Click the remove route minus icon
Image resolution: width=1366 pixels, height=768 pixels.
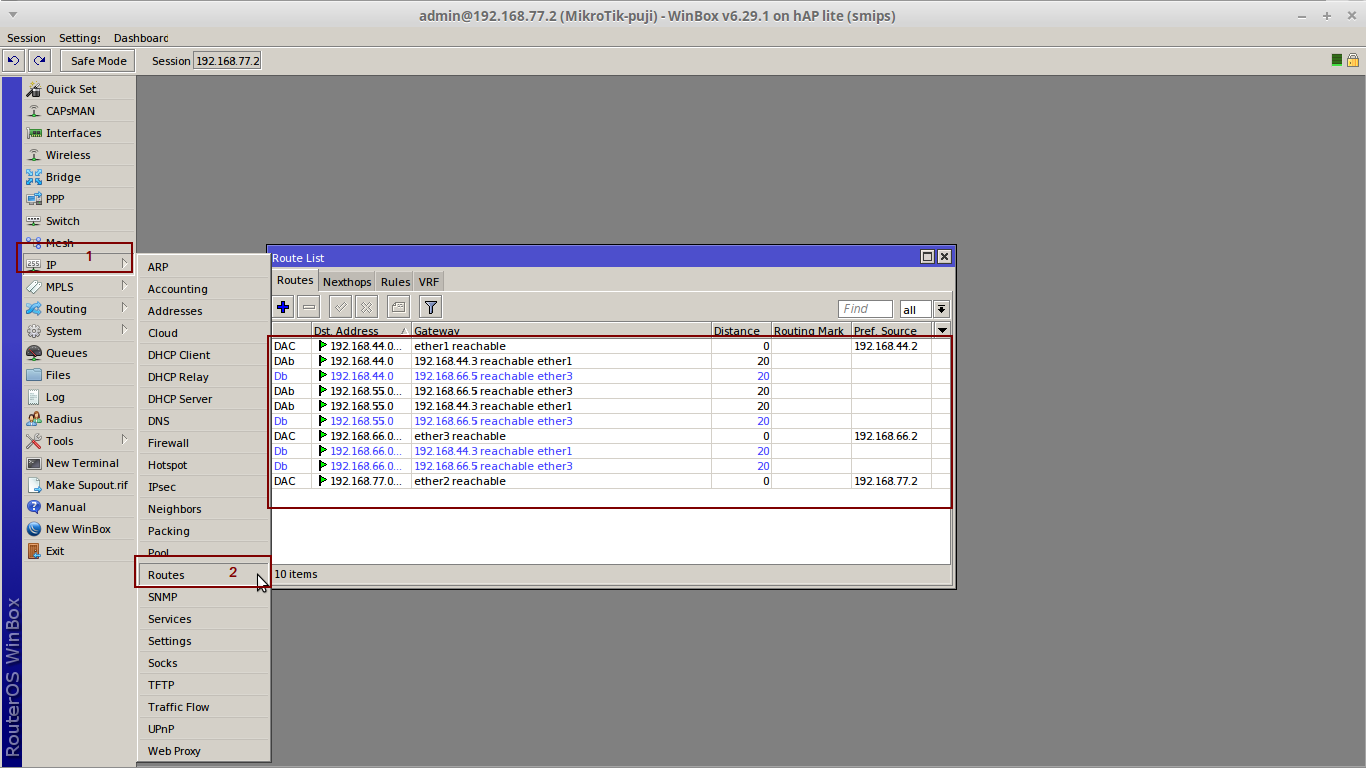point(309,307)
